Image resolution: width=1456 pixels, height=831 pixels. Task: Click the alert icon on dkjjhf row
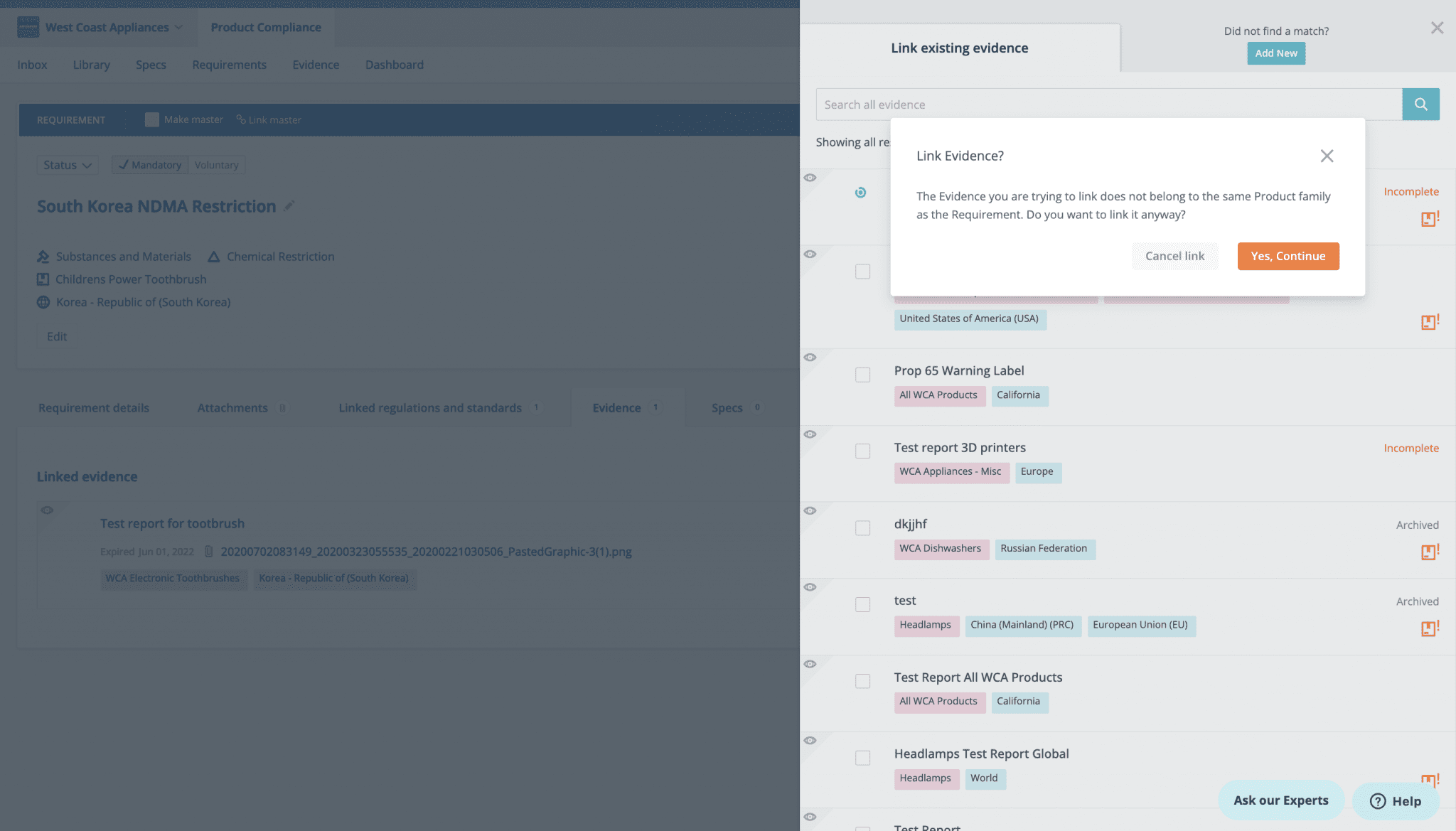1430,552
